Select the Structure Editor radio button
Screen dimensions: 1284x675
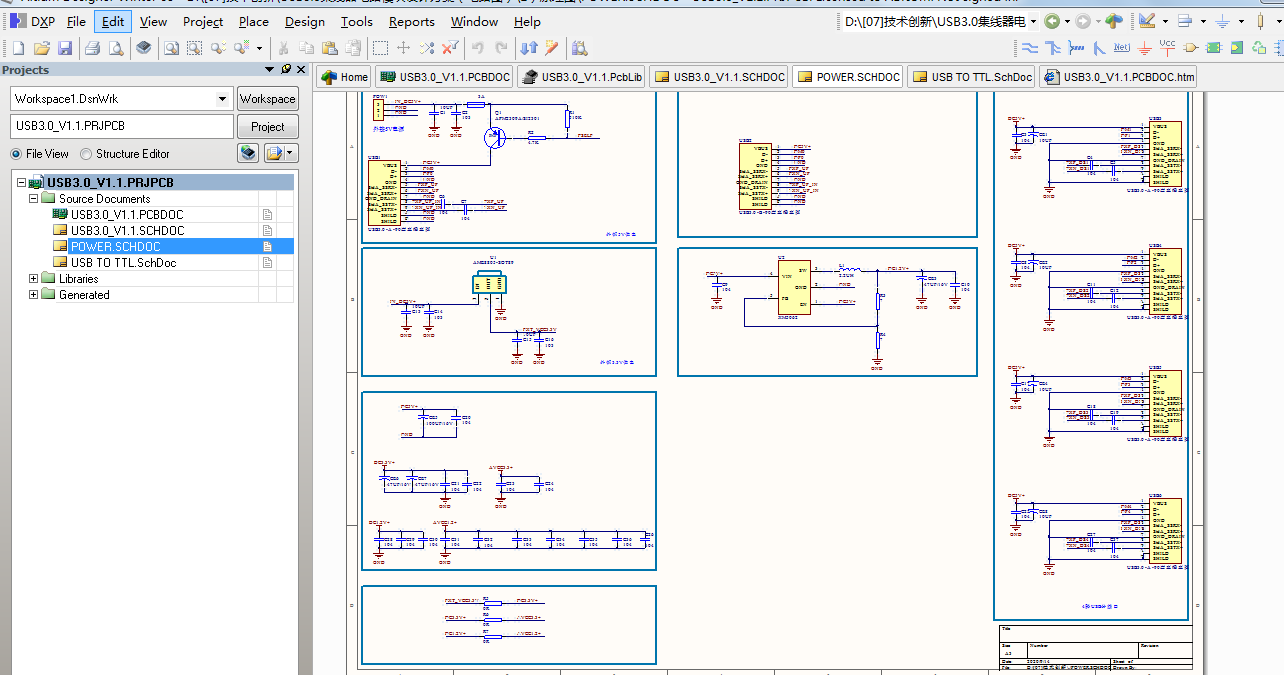[x=86, y=154]
